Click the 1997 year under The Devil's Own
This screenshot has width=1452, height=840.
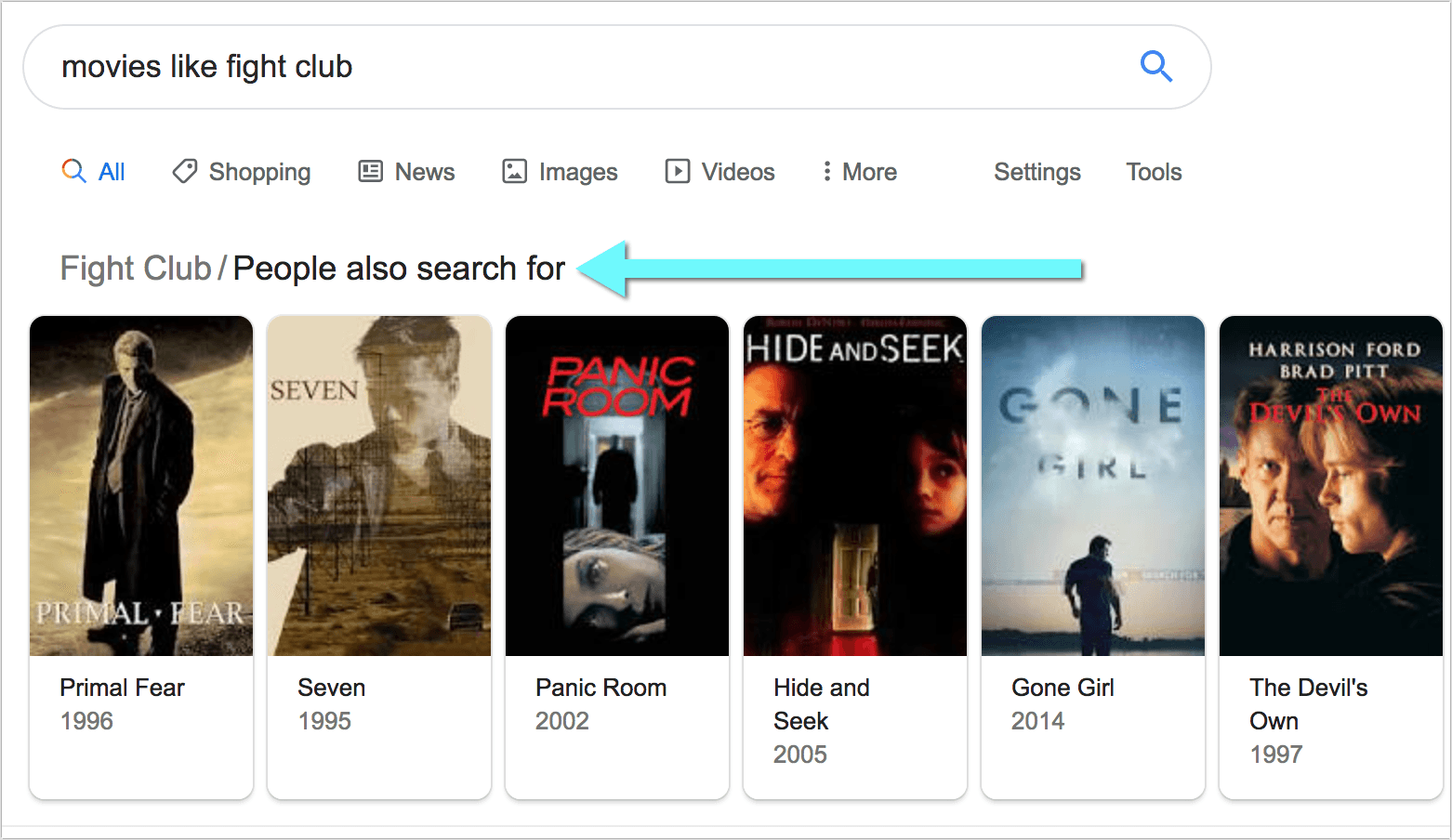1276,755
